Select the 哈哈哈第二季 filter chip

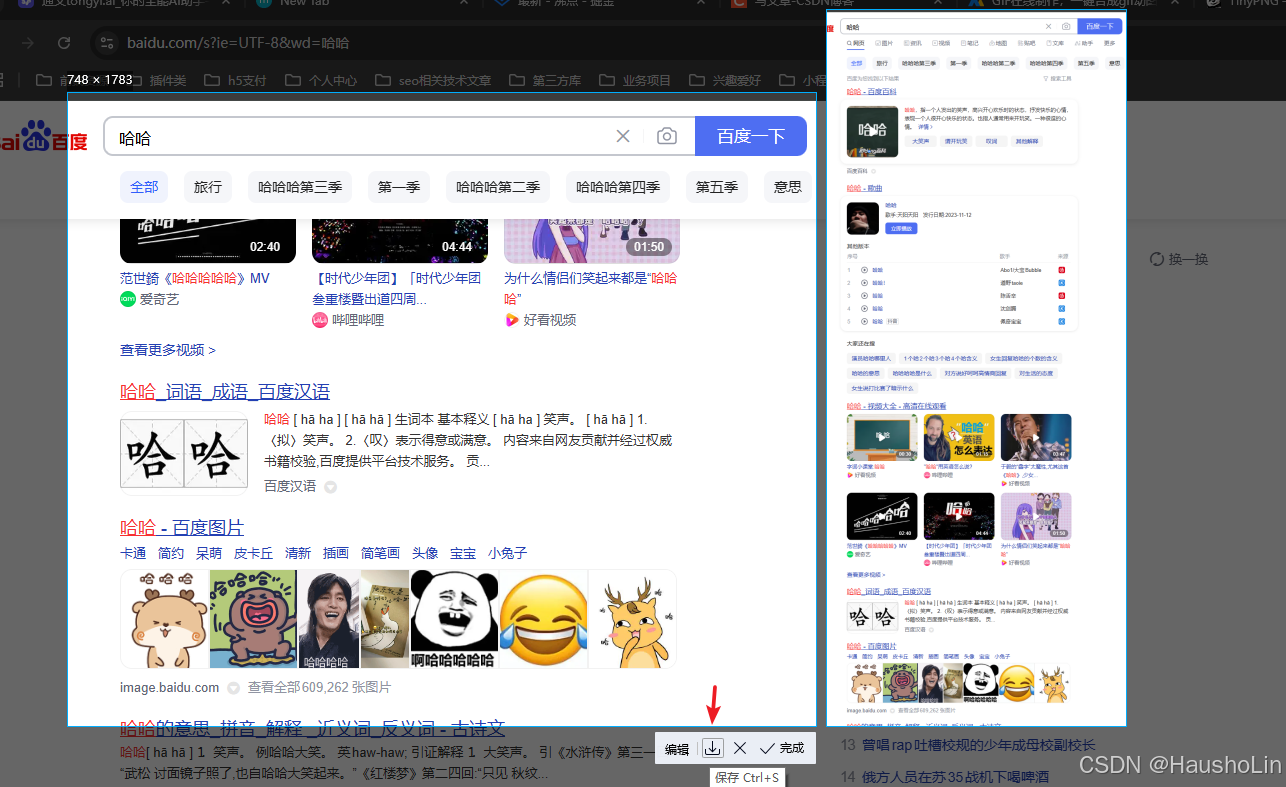click(498, 187)
